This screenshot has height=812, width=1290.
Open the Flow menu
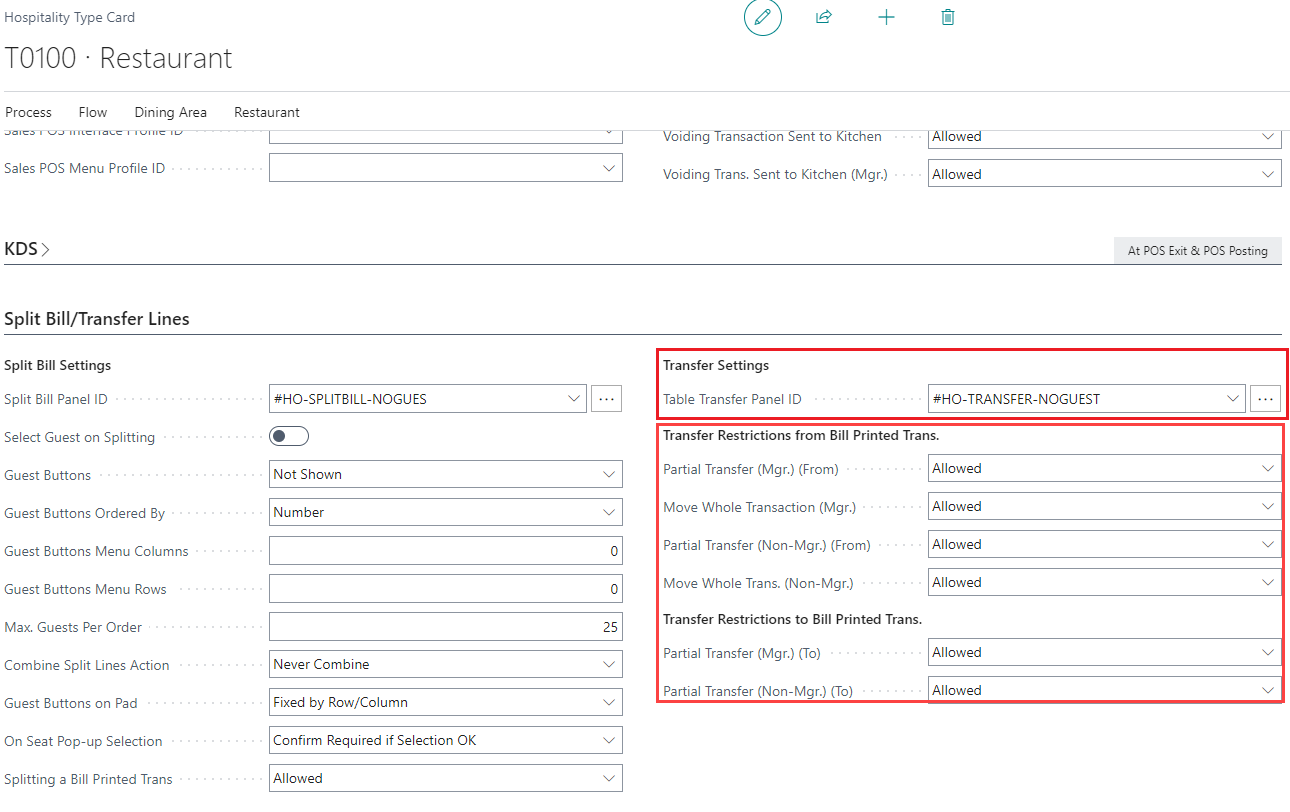93,112
